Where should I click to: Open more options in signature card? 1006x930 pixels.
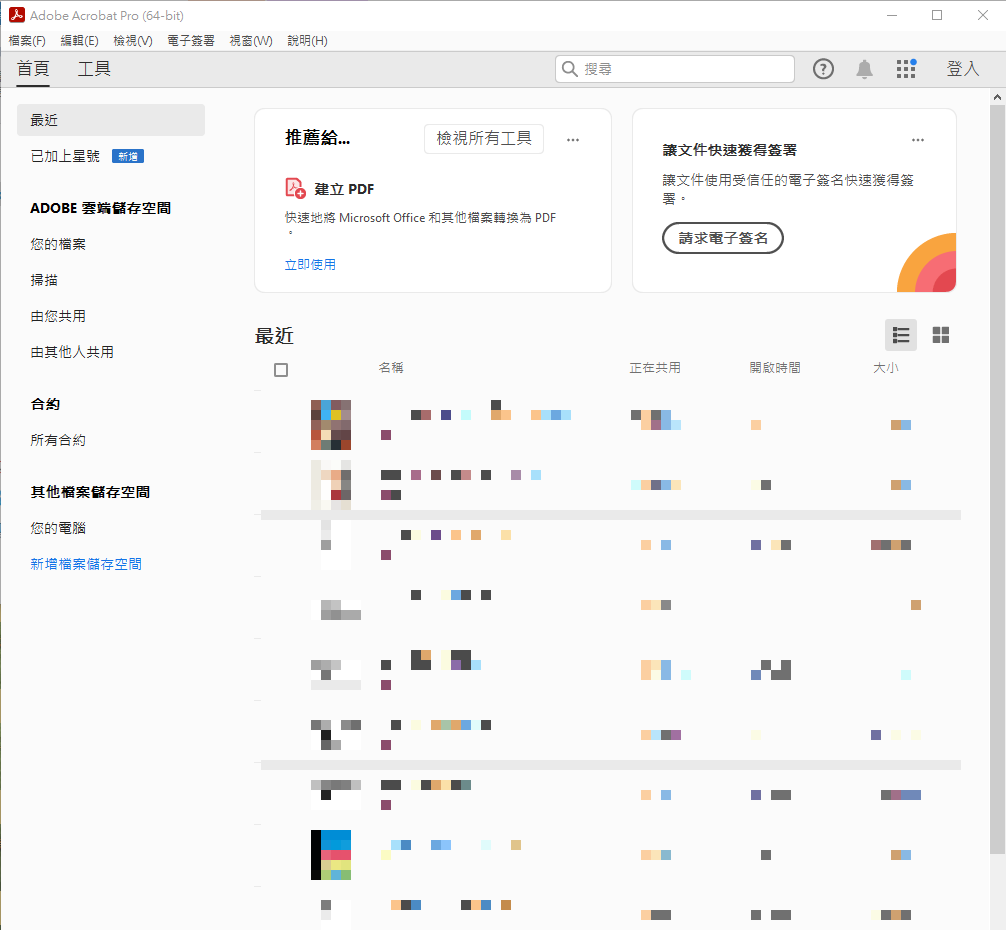[x=918, y=140]
